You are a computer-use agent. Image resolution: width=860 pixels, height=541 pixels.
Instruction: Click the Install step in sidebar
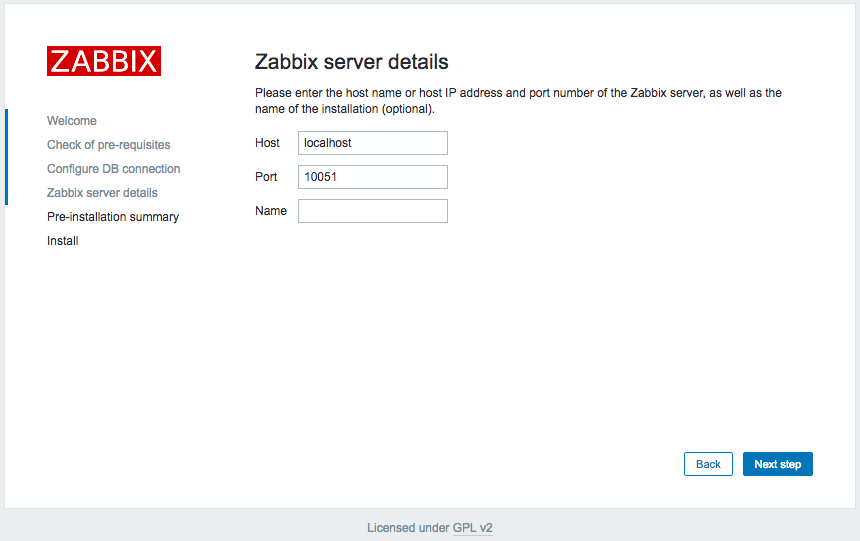pyautogui.click(x=63, y=241)
